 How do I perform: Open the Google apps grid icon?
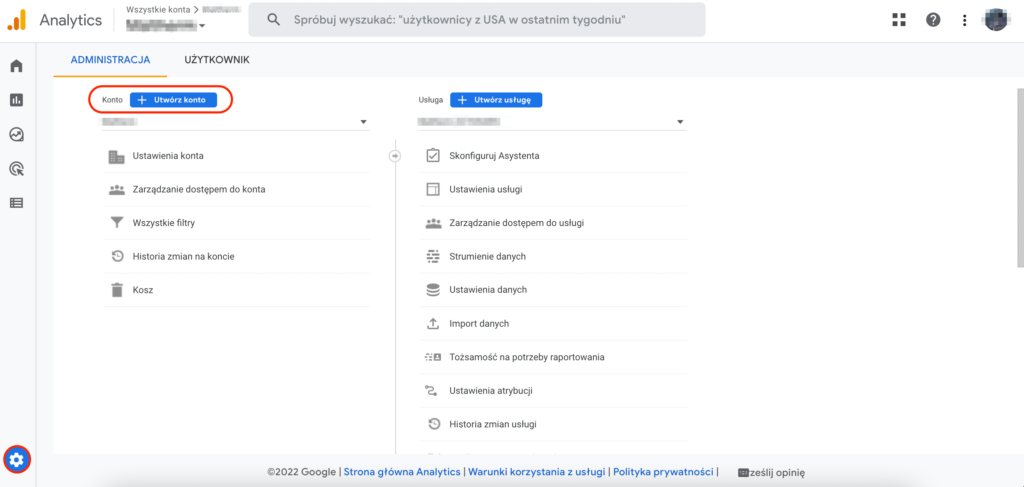point(898,20)
